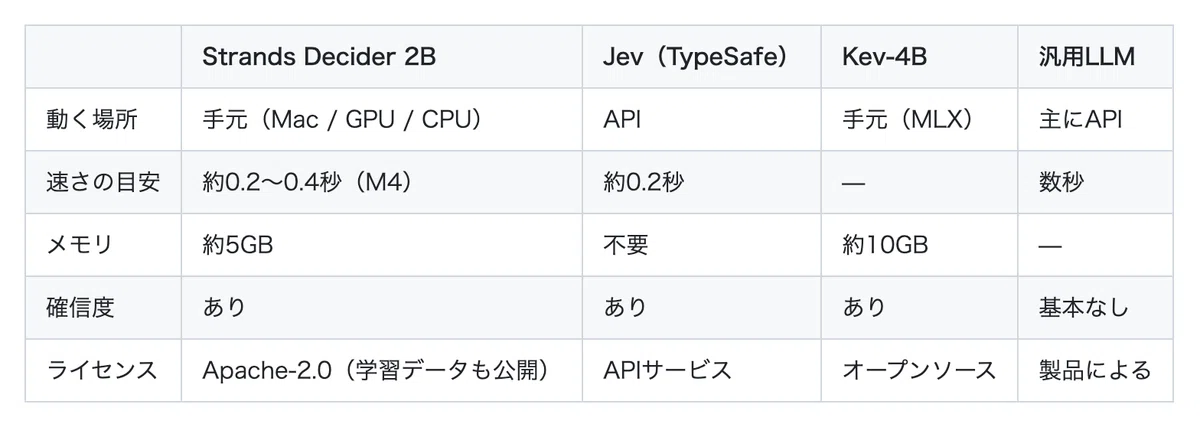This screenshot has width=1200, height=427.
Task: Click the 約10GB memory cell
Action: tap(884, 245)
